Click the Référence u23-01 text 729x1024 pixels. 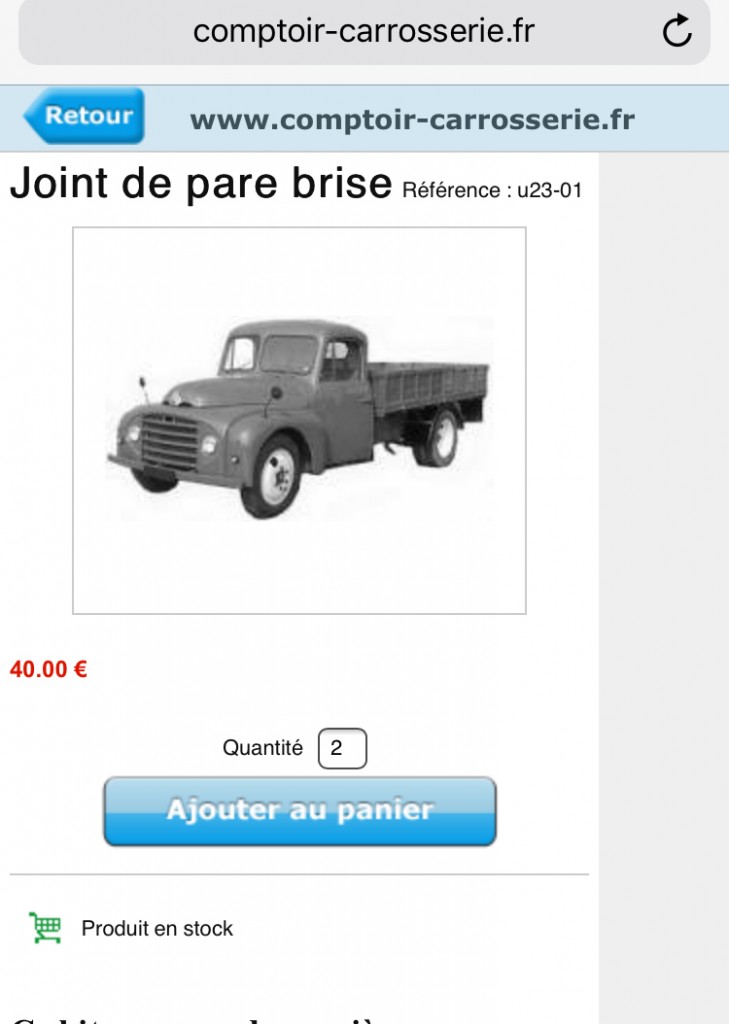[x=492, y=190]
